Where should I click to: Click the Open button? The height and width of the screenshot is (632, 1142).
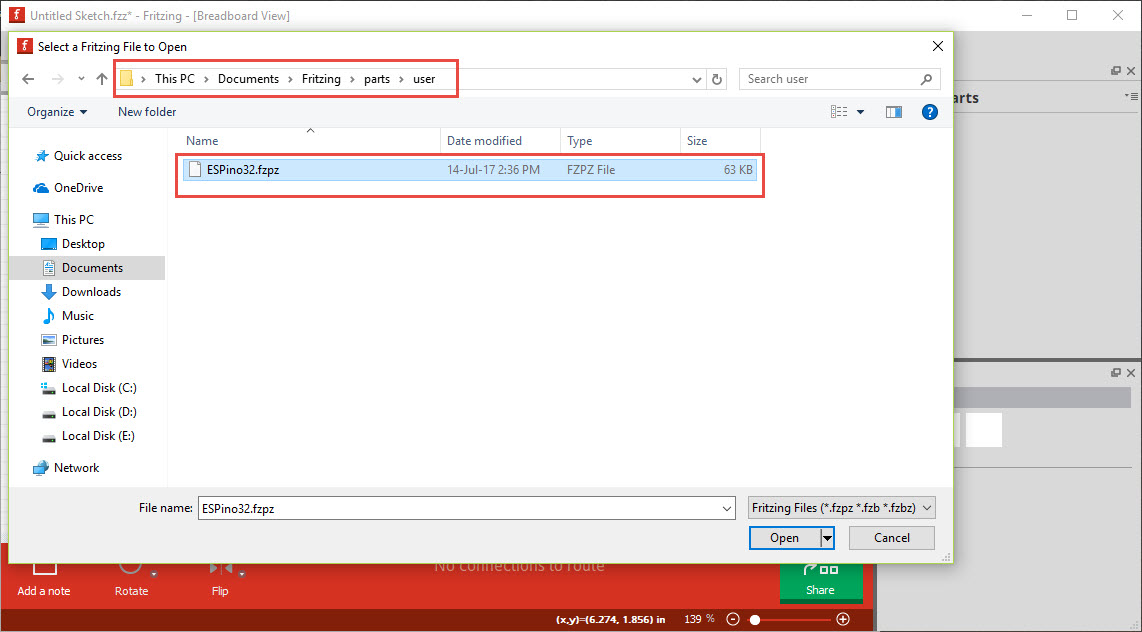click(784, 538)
